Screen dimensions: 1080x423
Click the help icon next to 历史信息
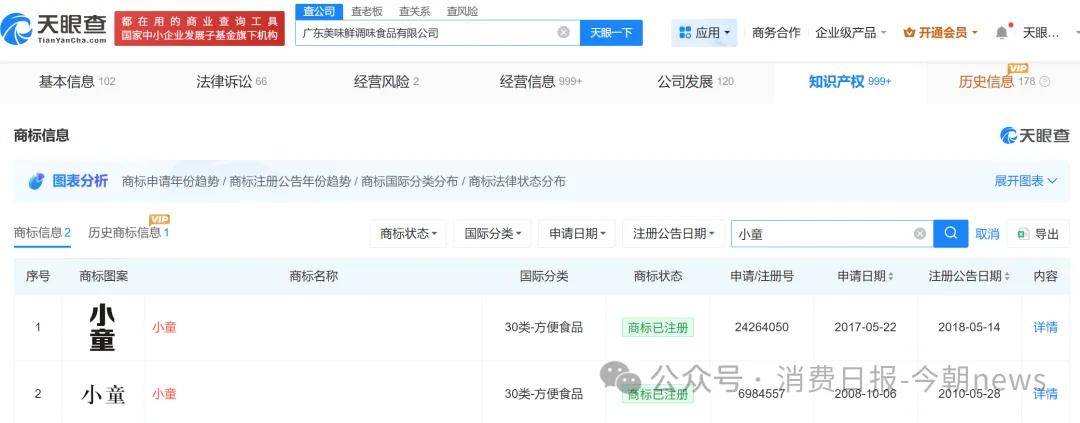click(x=1044, y=82)
